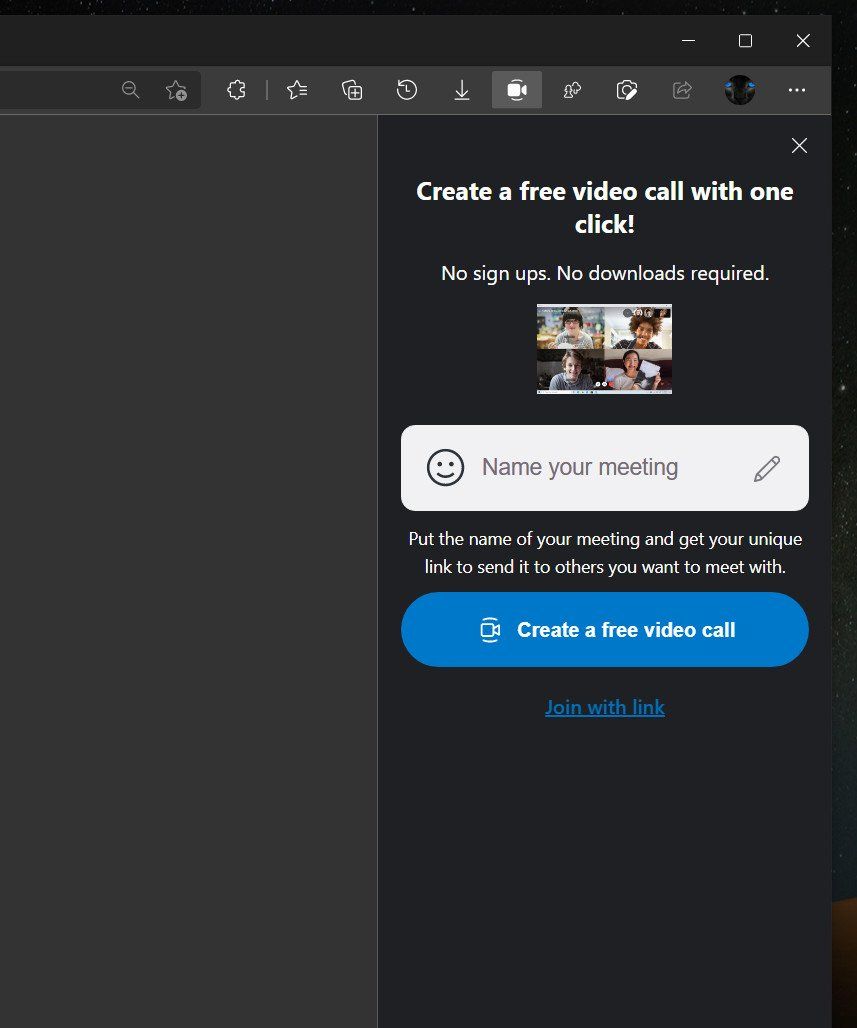857x1028 pixels.
Task: Open the profile avatar picture
Action: 740,90
